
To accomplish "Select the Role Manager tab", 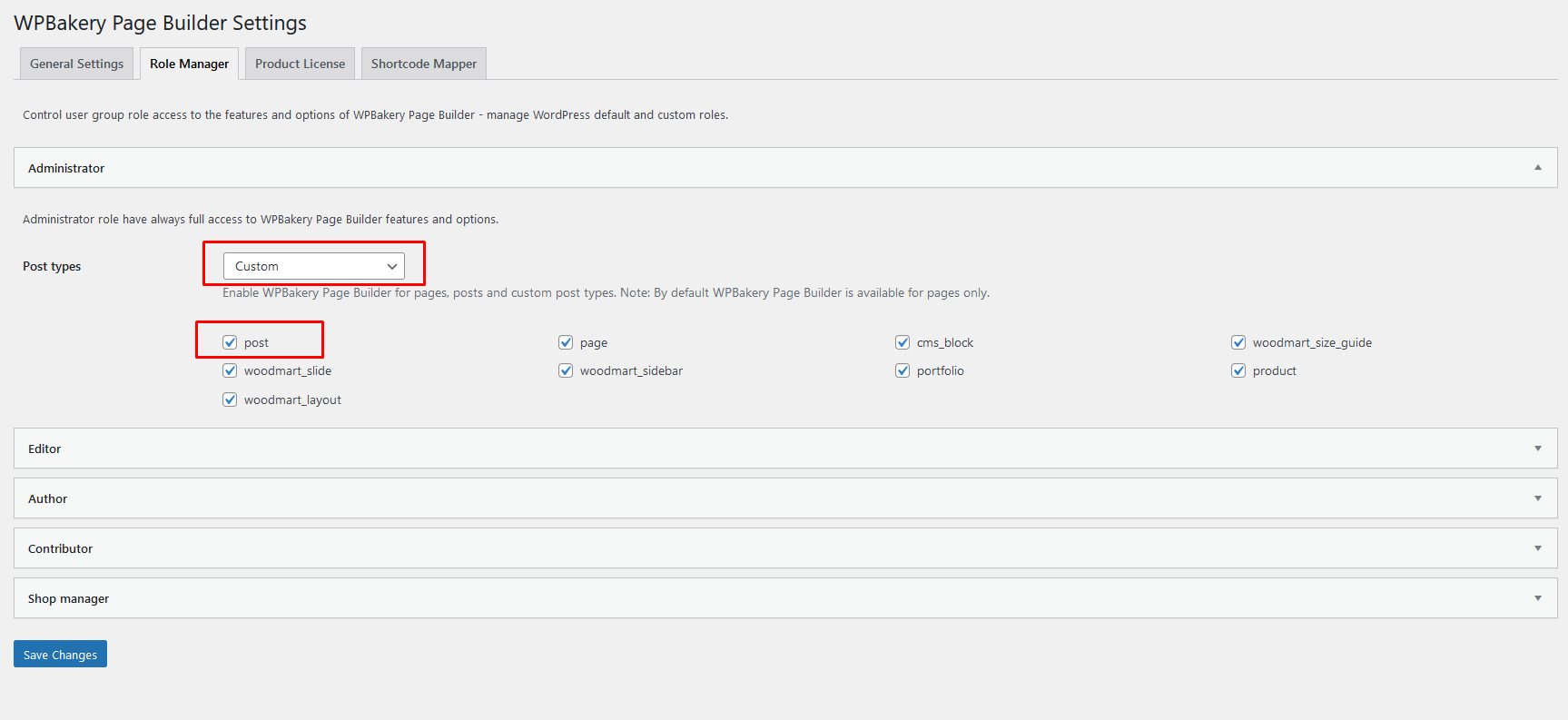I will point(189,64).
